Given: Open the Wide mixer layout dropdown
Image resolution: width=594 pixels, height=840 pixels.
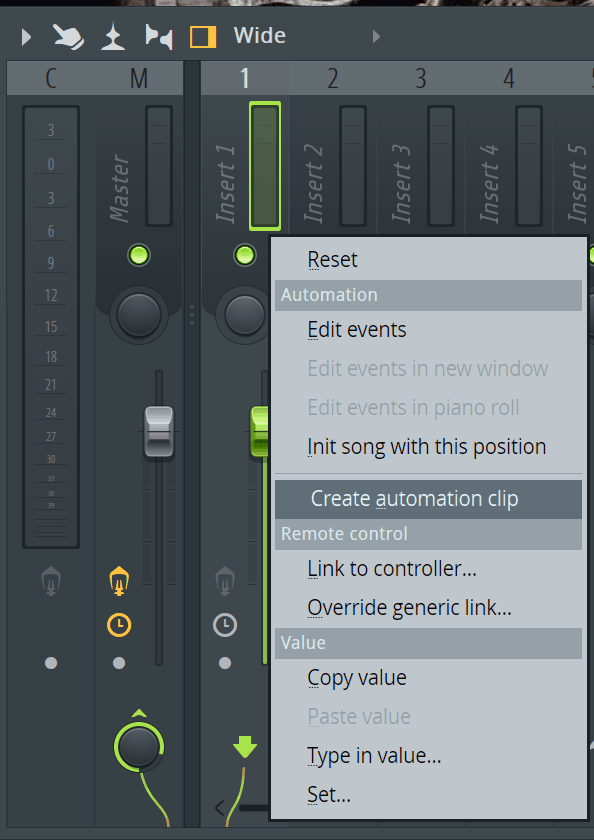Looking at the screenshot, I should [260, 36].
